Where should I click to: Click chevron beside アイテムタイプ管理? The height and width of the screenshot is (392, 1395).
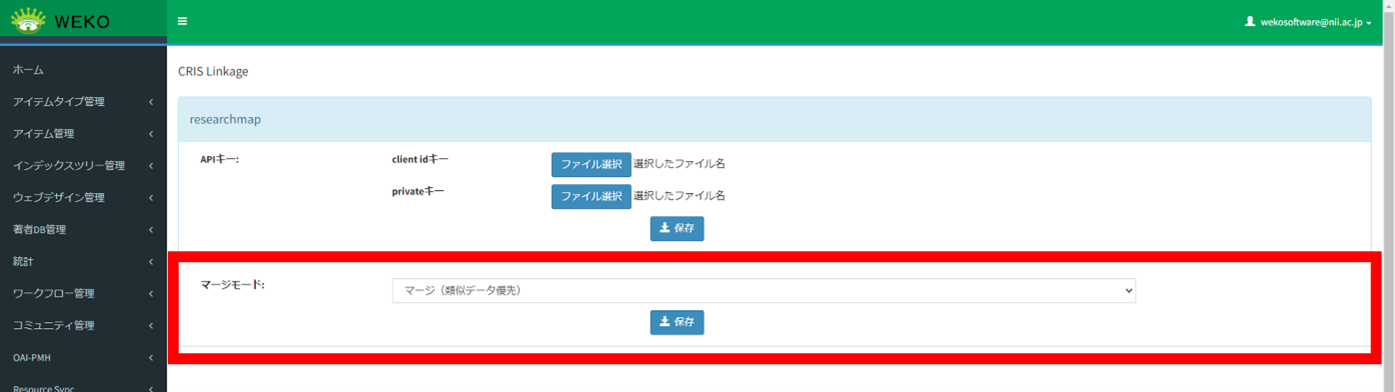(151, 102)
